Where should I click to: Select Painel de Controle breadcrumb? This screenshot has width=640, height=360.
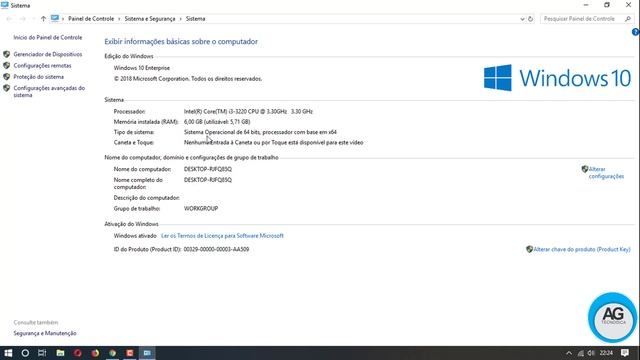pyautogui.click(x=91, y=19)
